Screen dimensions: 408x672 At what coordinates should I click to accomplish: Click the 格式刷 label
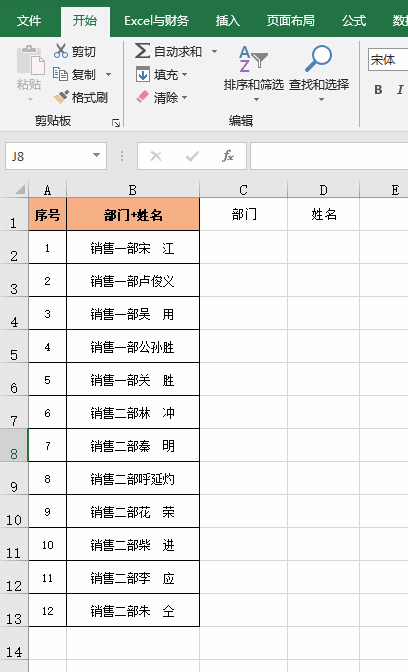pos(90,98)
